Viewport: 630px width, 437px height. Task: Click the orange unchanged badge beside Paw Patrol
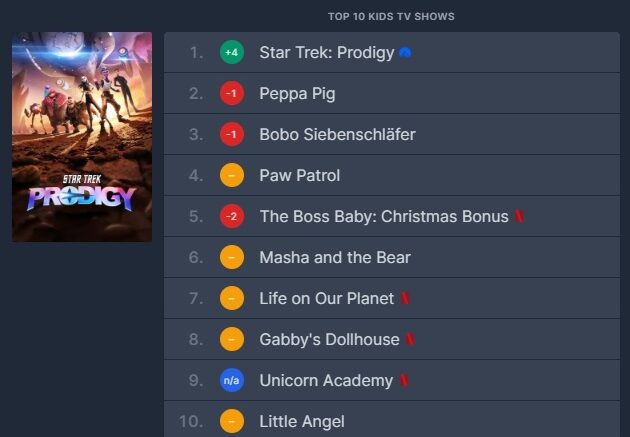tap(232, 175)
